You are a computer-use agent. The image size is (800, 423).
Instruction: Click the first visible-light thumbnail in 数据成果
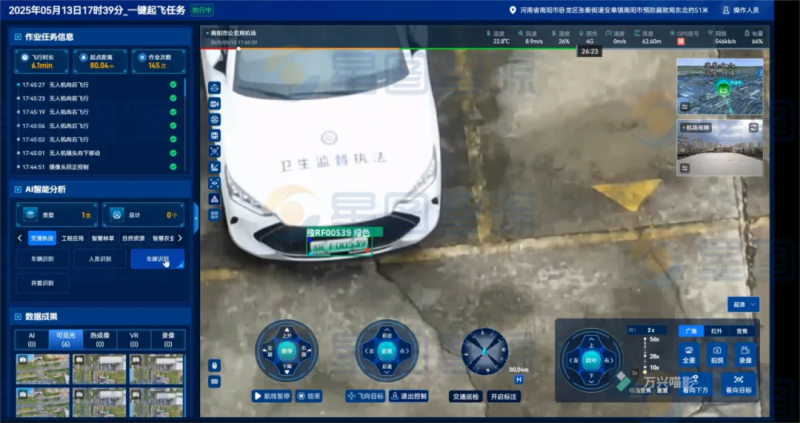[43, 367]
